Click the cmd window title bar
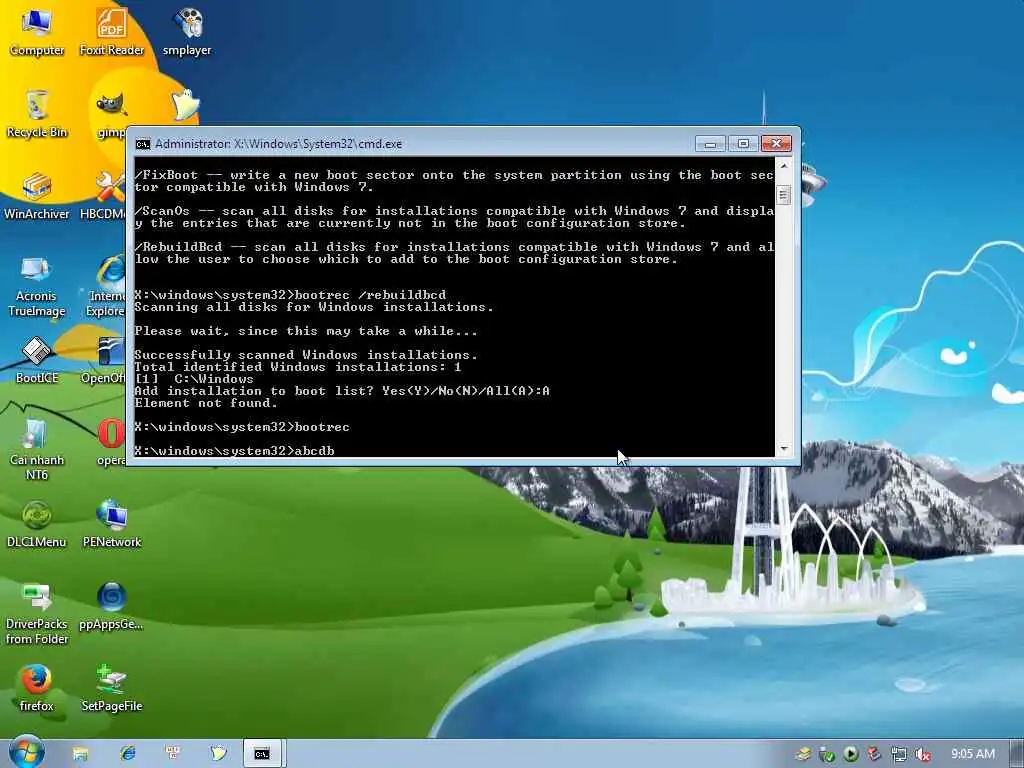This screenshot has height=768, width=1024. click(418, 144)
